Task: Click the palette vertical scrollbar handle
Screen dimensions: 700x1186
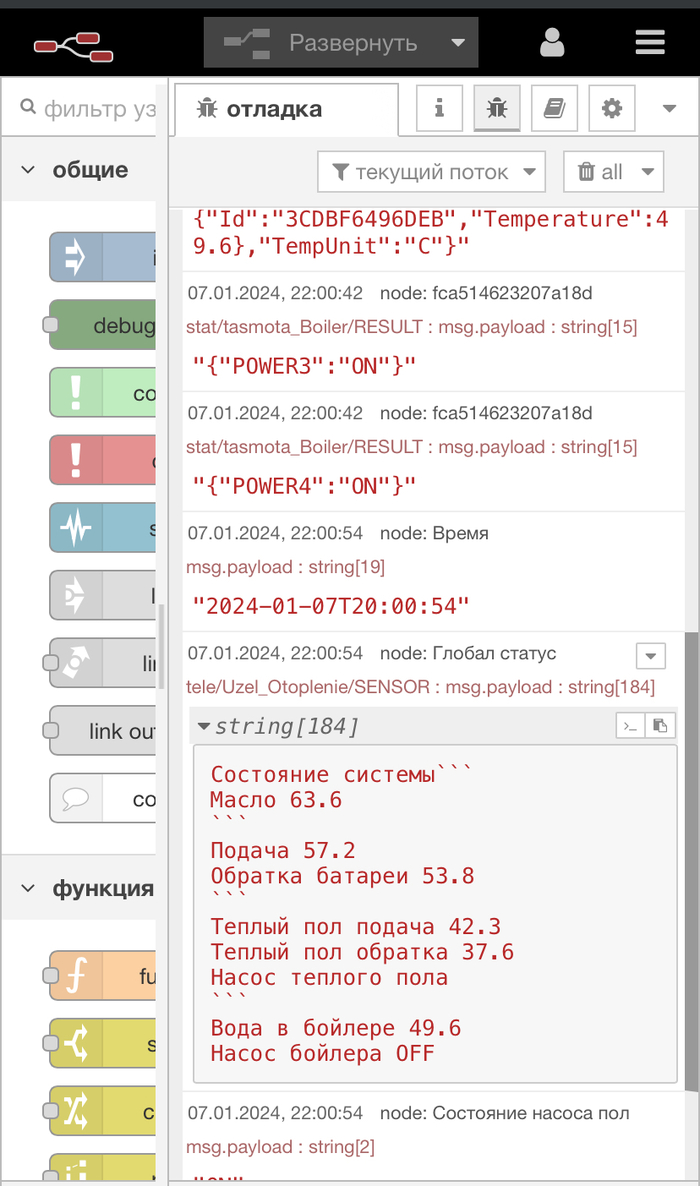Action: [160, 646]
